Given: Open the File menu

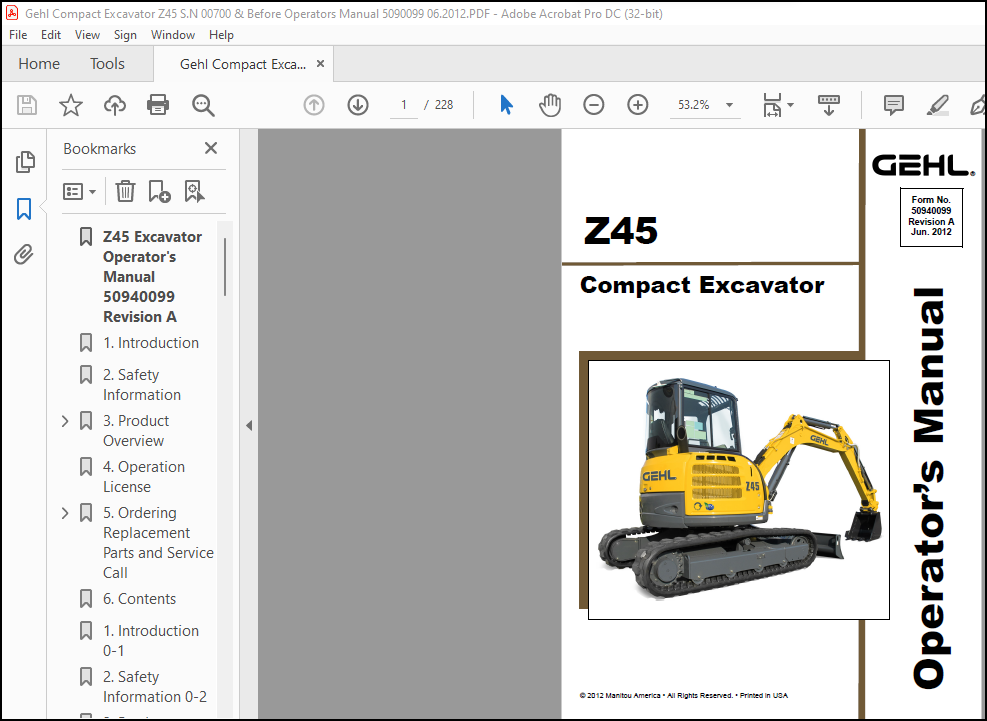Looking at the screenshot, I should click(18, 35).
